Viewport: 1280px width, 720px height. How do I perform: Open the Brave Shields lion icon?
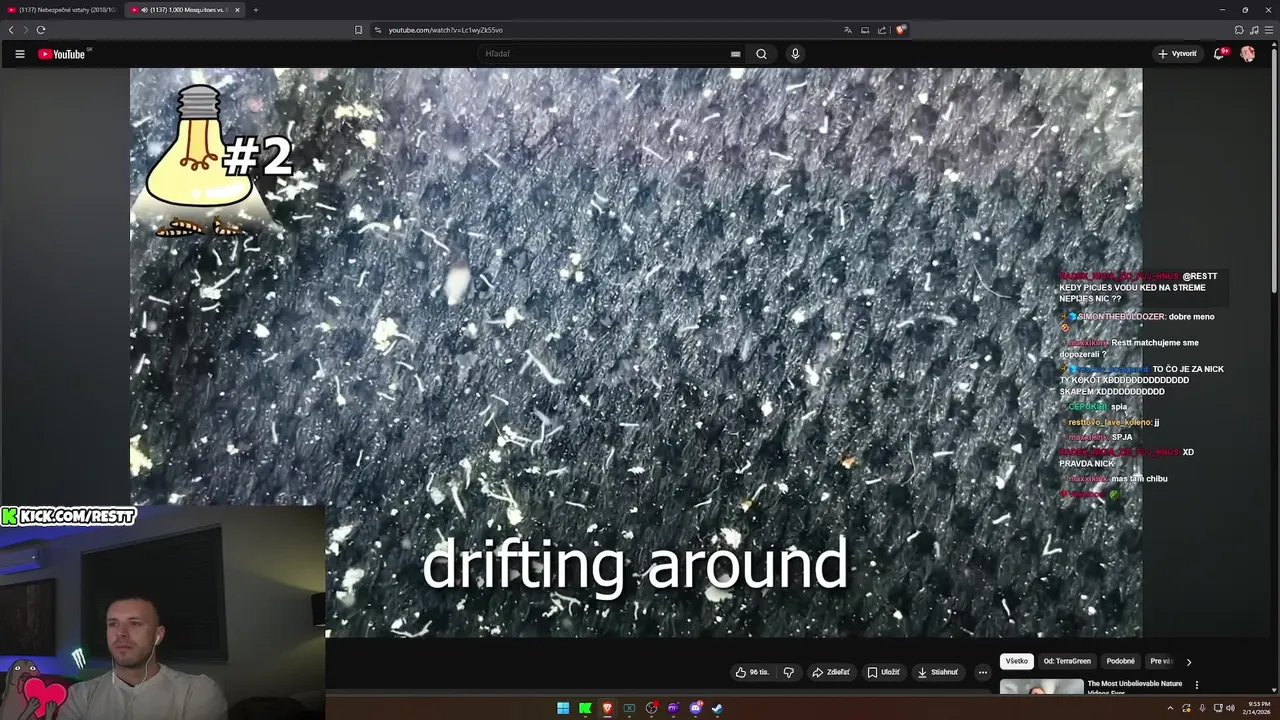(900, 30)
